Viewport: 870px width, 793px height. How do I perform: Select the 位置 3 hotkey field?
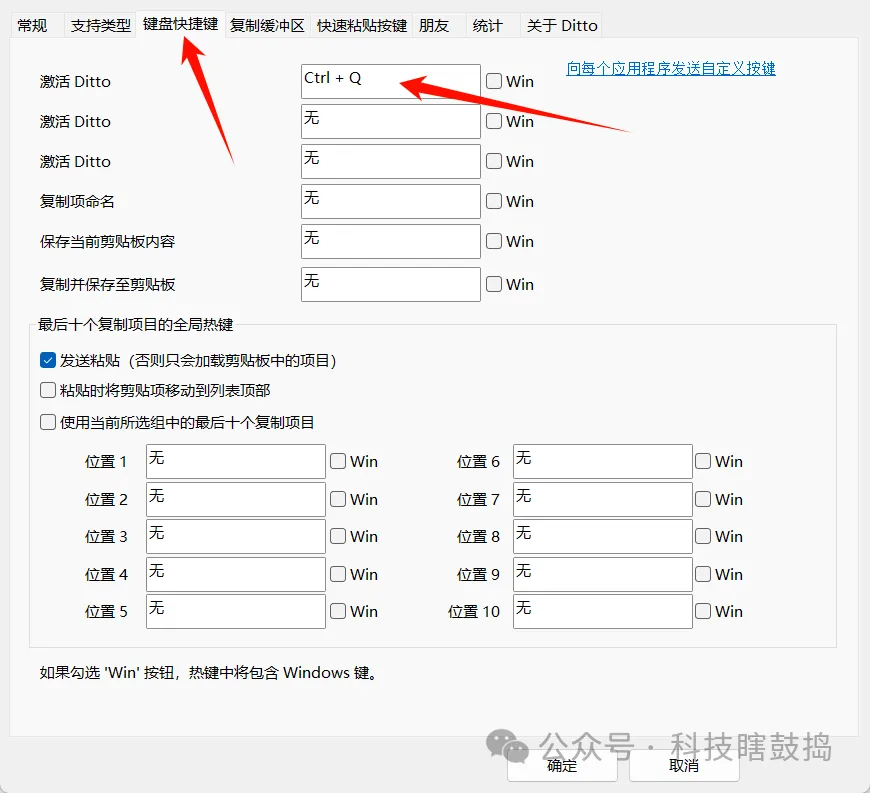pos(236,537)
